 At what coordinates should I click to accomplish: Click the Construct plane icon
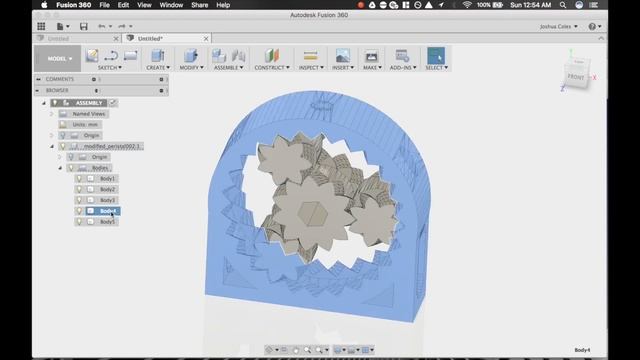tap(271, 56)
